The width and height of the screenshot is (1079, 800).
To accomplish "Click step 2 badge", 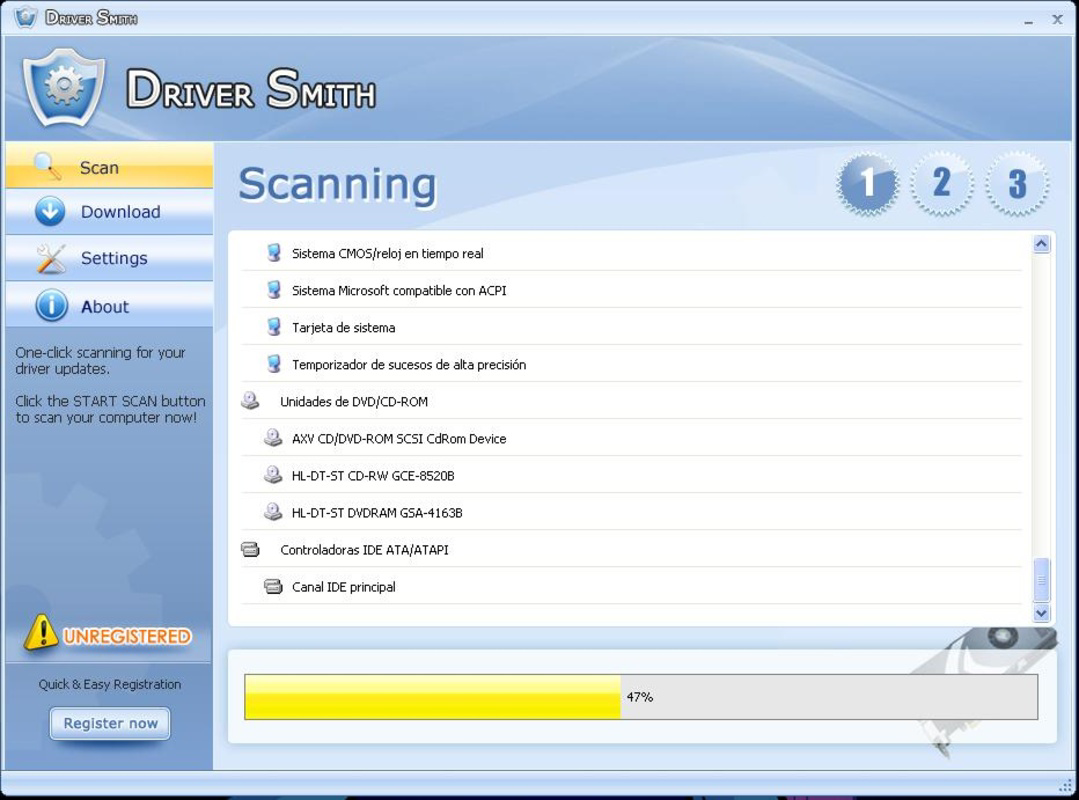I will point(941,184).
